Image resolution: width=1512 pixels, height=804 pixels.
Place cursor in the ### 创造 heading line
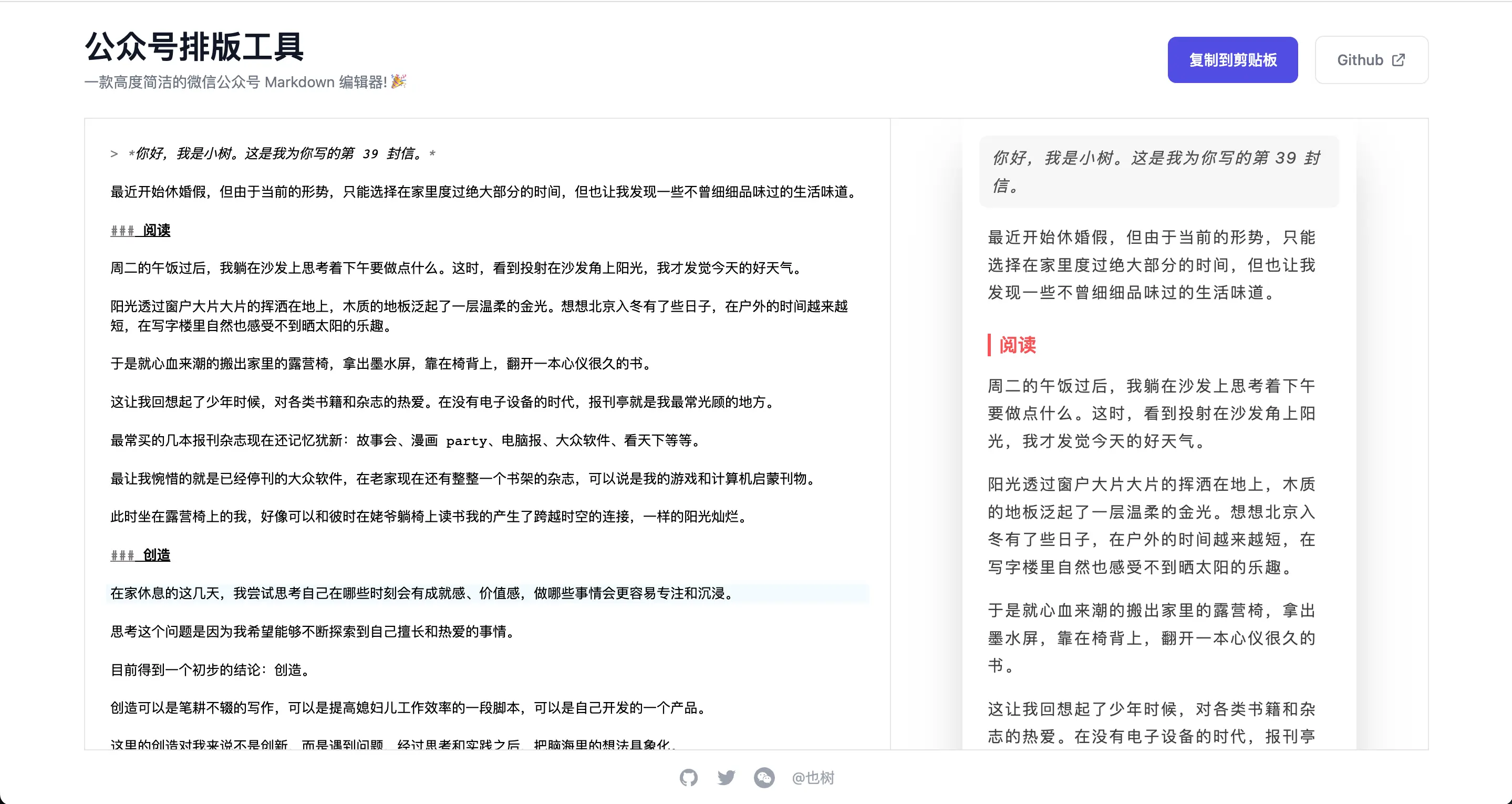click(x=156, y=555)
